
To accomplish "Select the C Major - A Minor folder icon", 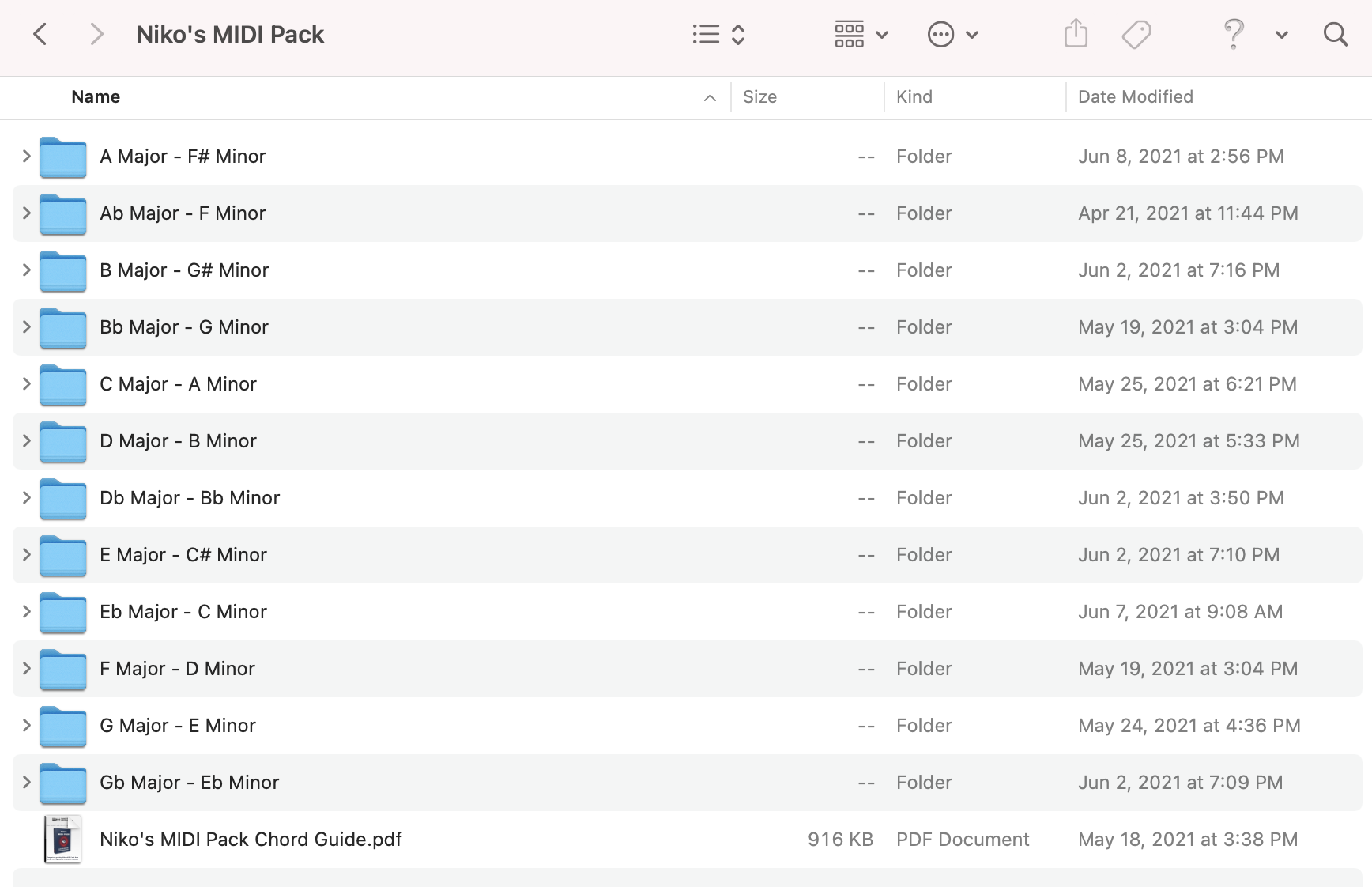I will point(63,385).
